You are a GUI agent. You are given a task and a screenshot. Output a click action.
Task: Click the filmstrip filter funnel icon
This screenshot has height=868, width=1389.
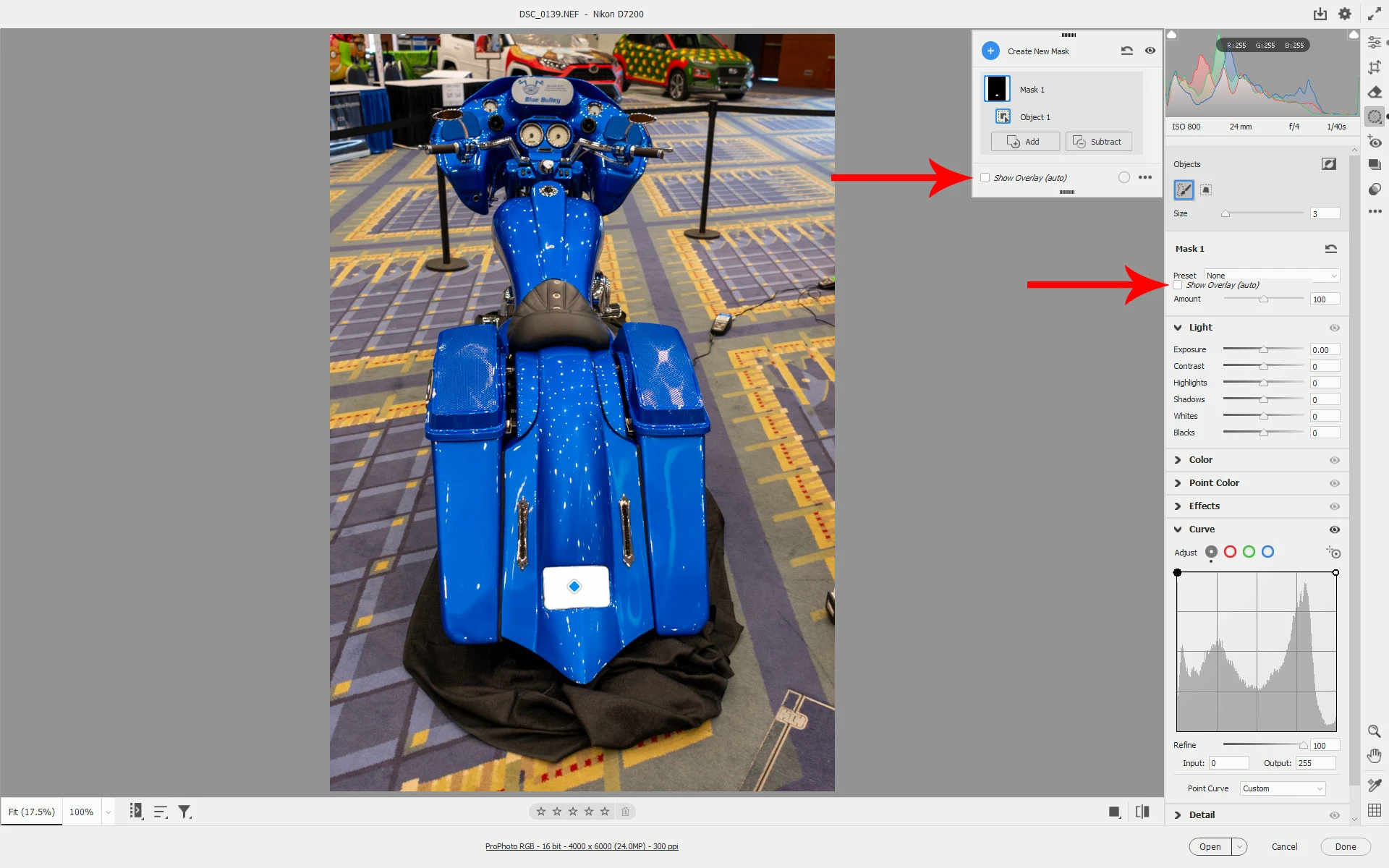[x=185, y=812]
